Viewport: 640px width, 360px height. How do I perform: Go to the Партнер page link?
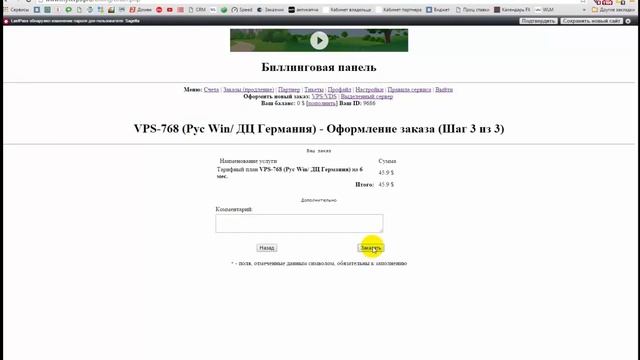289,90
